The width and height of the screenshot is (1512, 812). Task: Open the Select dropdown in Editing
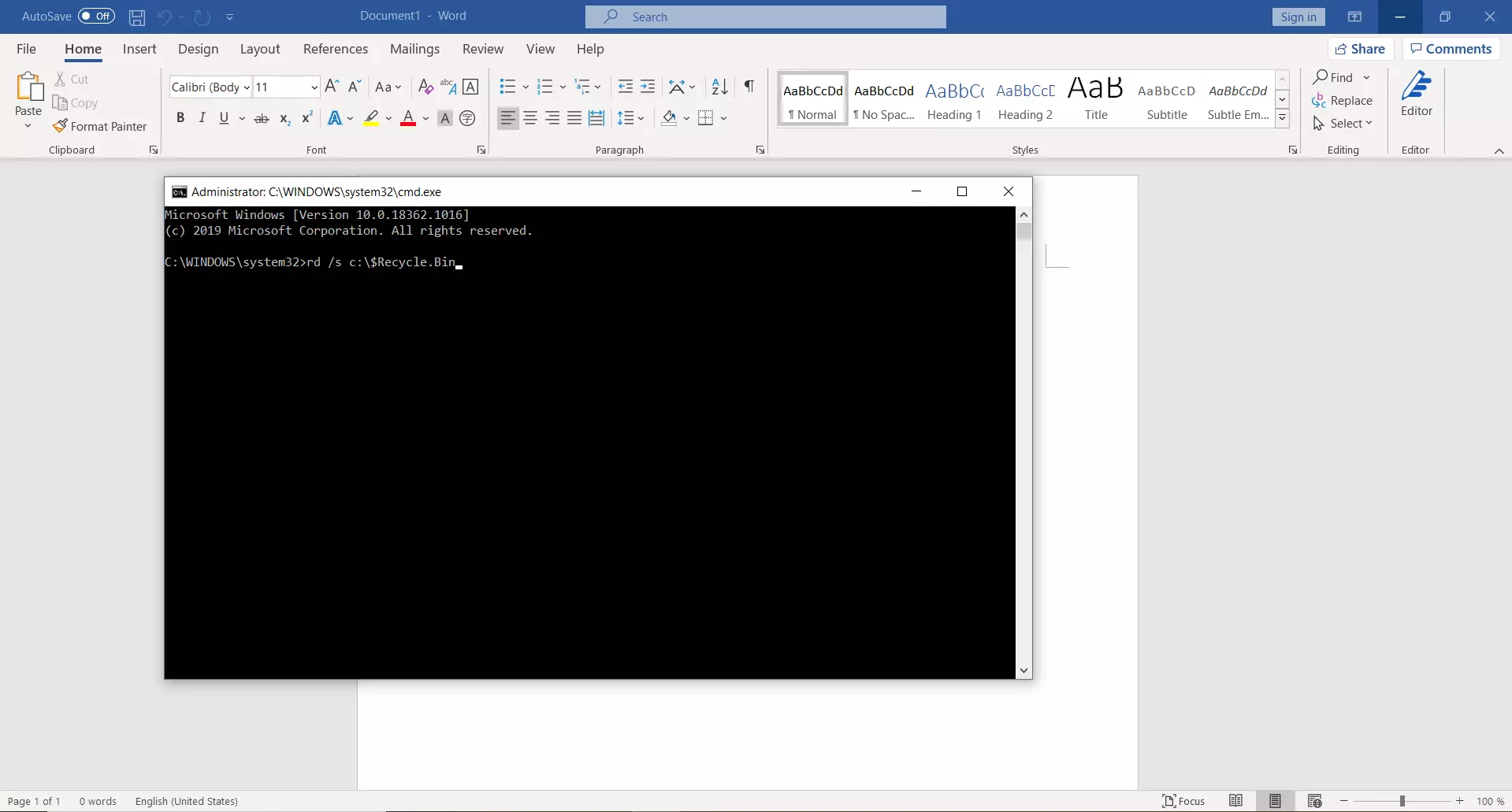pos(1343,124)
